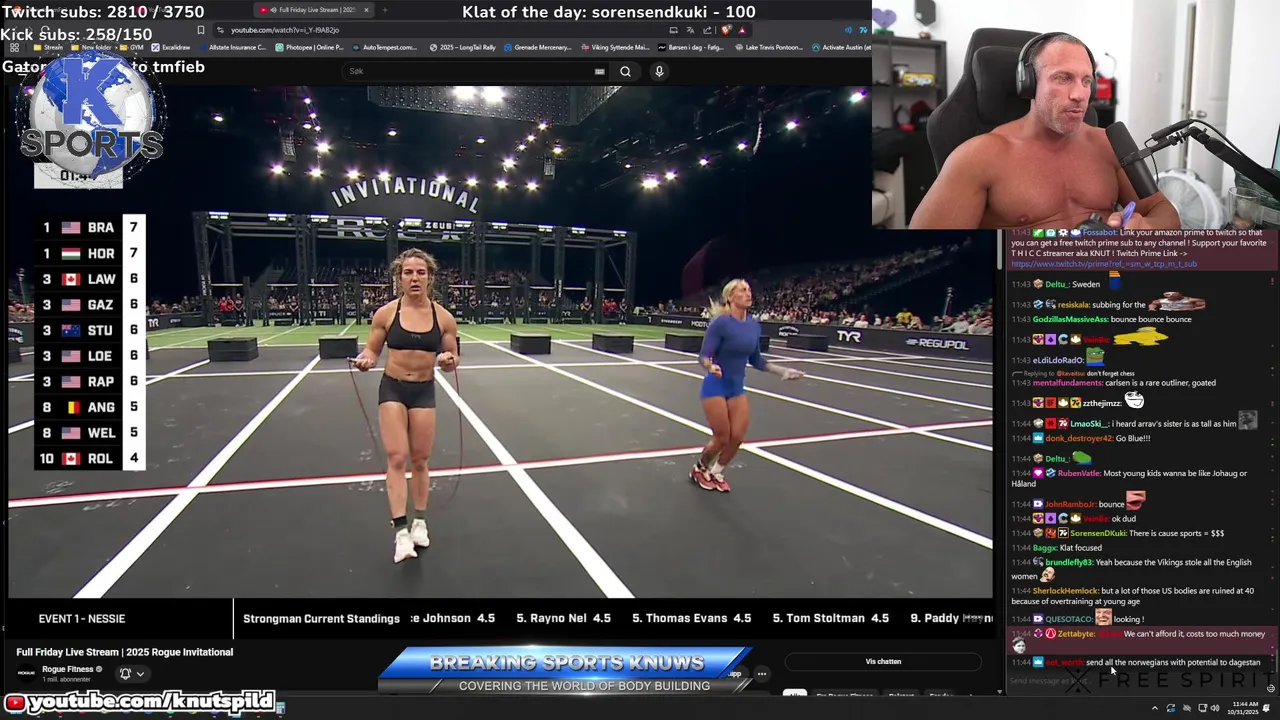The width and height of the screenshot is (1280, 720).
Task: Expand the system tray hidden icons chevron
Action: 1155,708
